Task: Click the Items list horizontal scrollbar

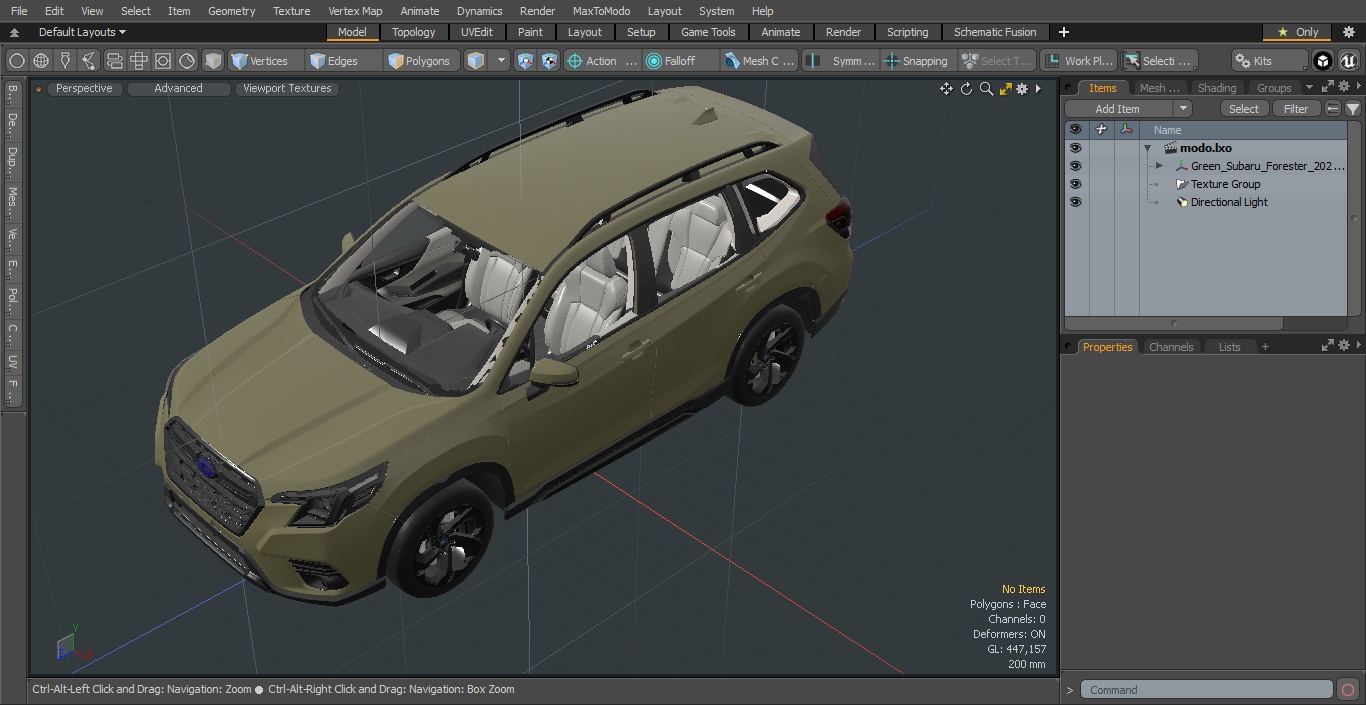Action: [1174, 324]
